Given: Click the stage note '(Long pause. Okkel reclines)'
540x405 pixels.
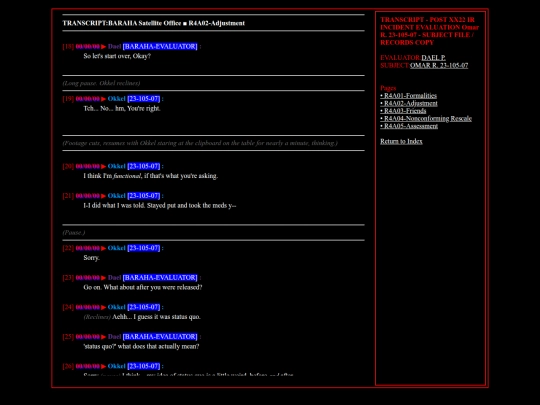Looking at the screenshot, I should [x=101, y=83].
